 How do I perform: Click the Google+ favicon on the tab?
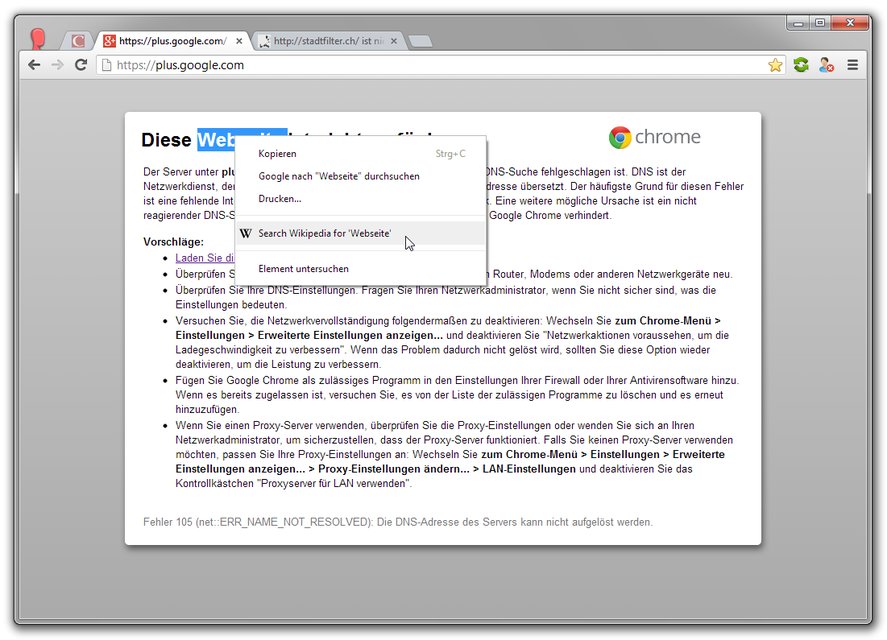coord(109,41)
